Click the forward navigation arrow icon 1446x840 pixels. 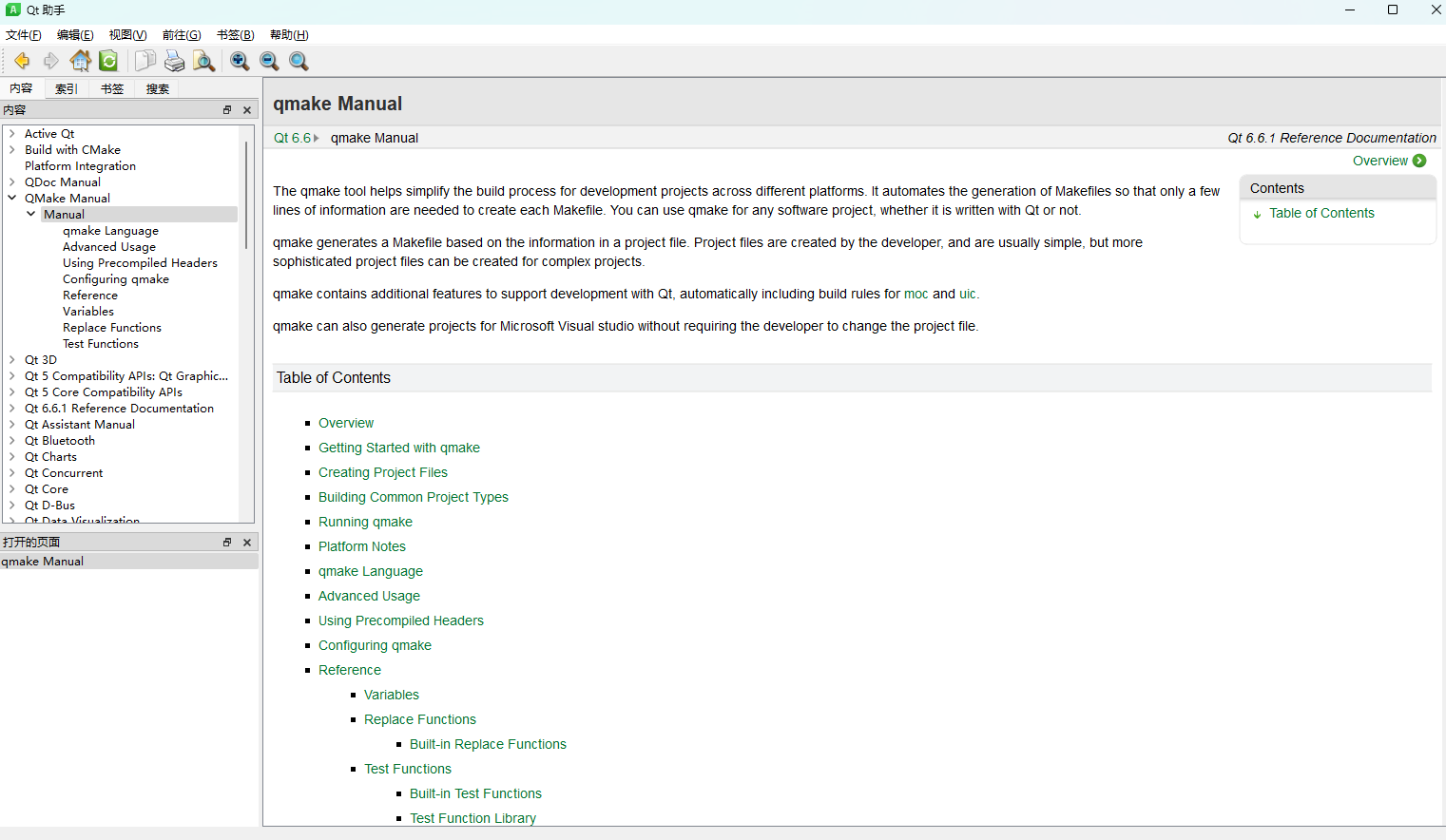click(x=51, y=61)
